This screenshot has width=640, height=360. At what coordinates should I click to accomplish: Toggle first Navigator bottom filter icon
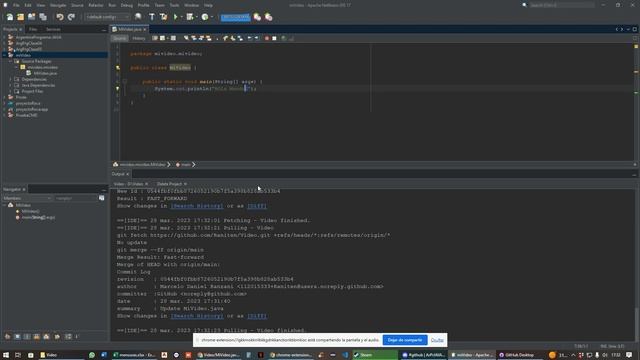(x=7, y=336)
